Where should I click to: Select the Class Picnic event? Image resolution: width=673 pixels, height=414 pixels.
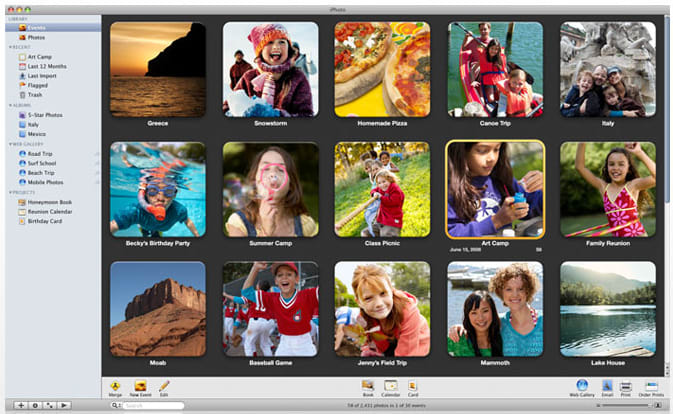point(382,189)
